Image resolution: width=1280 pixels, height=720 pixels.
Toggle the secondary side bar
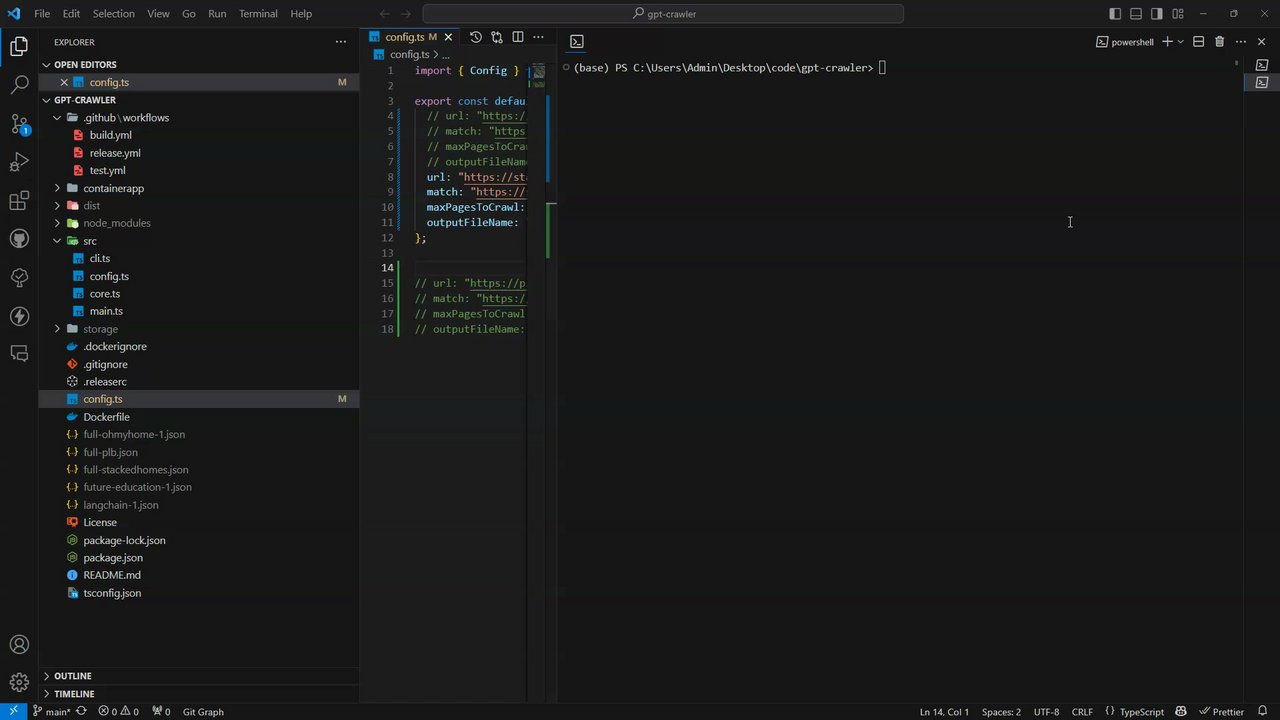(1157, 14)
